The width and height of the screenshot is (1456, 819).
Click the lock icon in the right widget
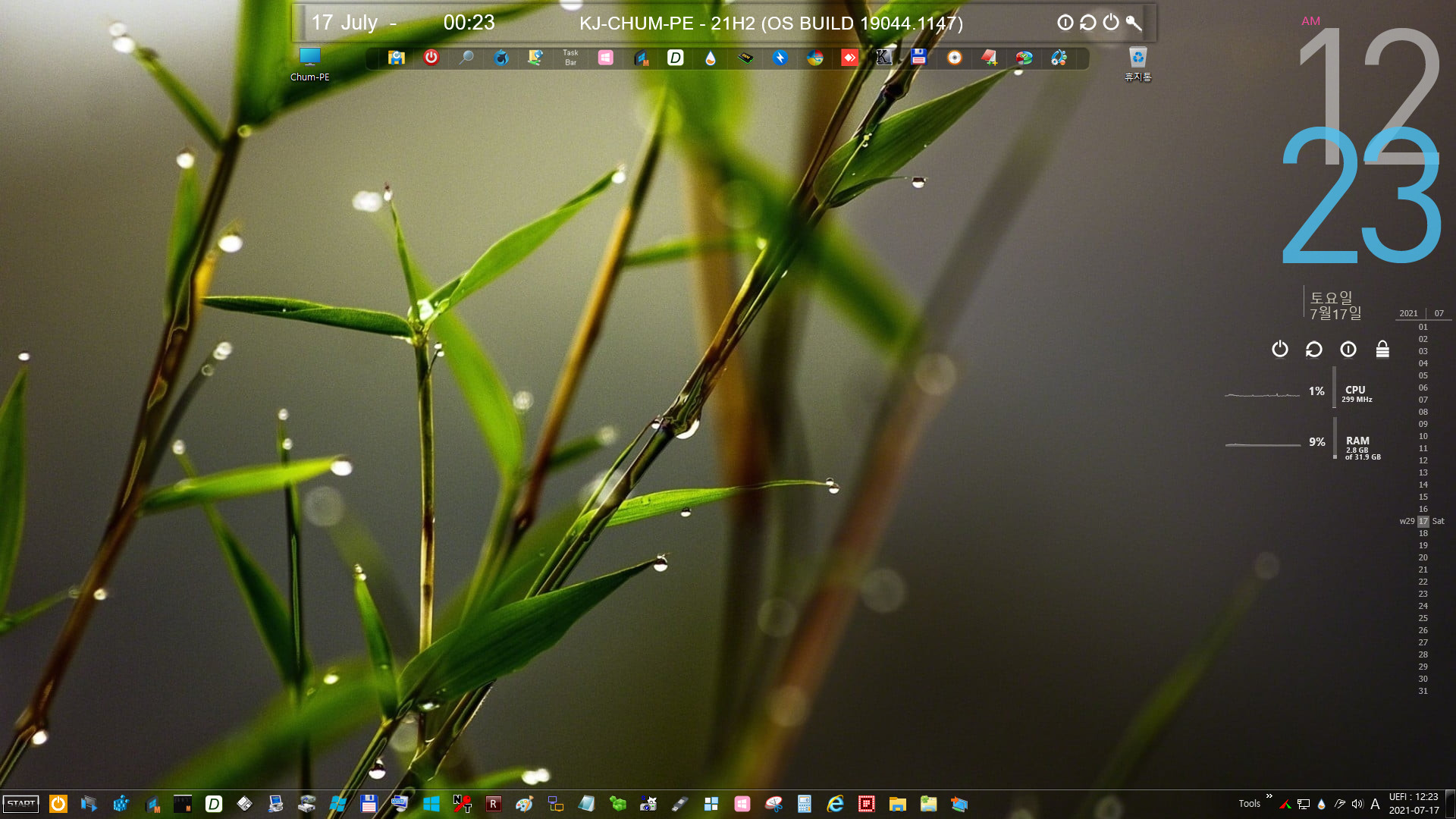click(x=1382, y=349)
